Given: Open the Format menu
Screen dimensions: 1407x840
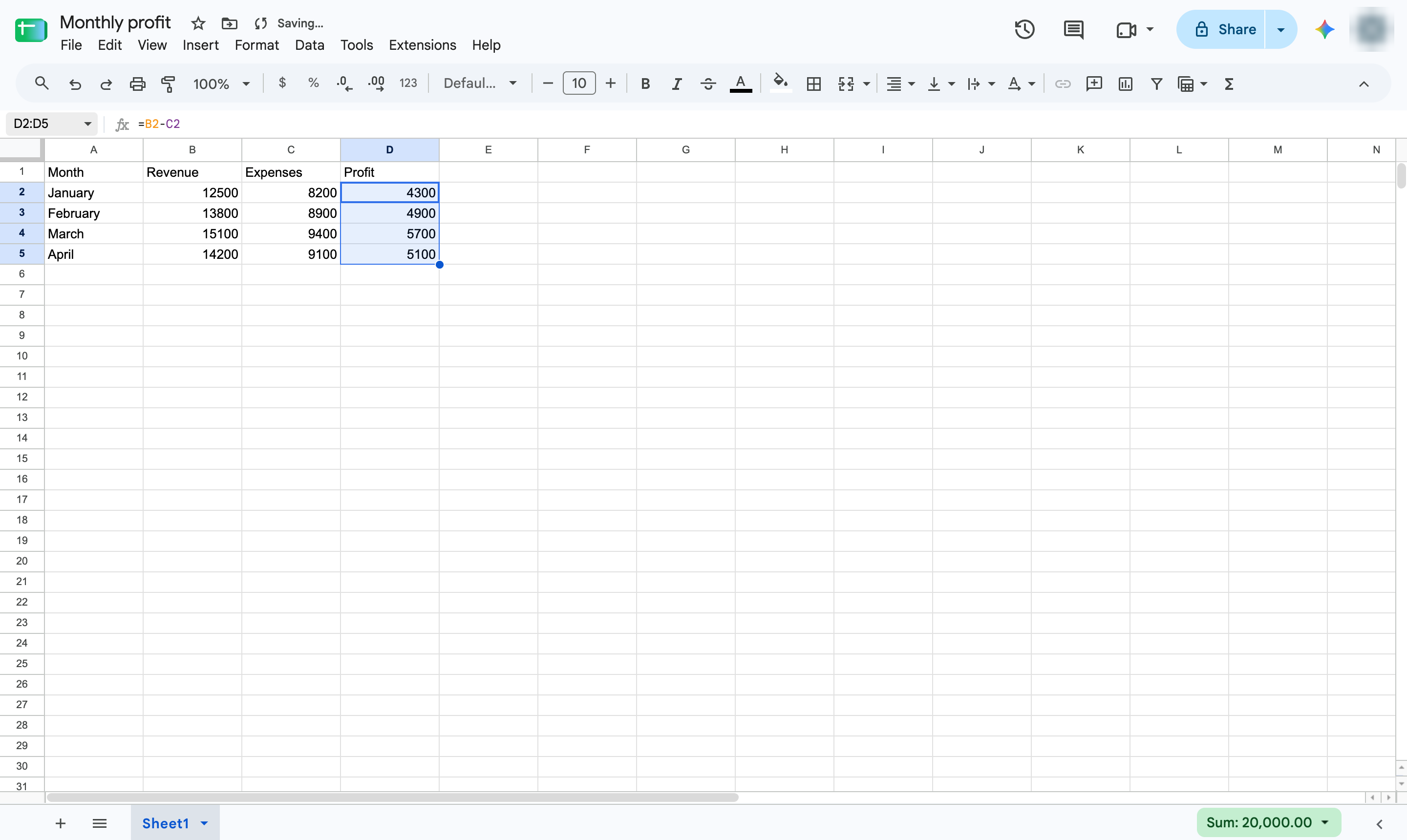Looking at the screenshot, I should tap(256, 45).
